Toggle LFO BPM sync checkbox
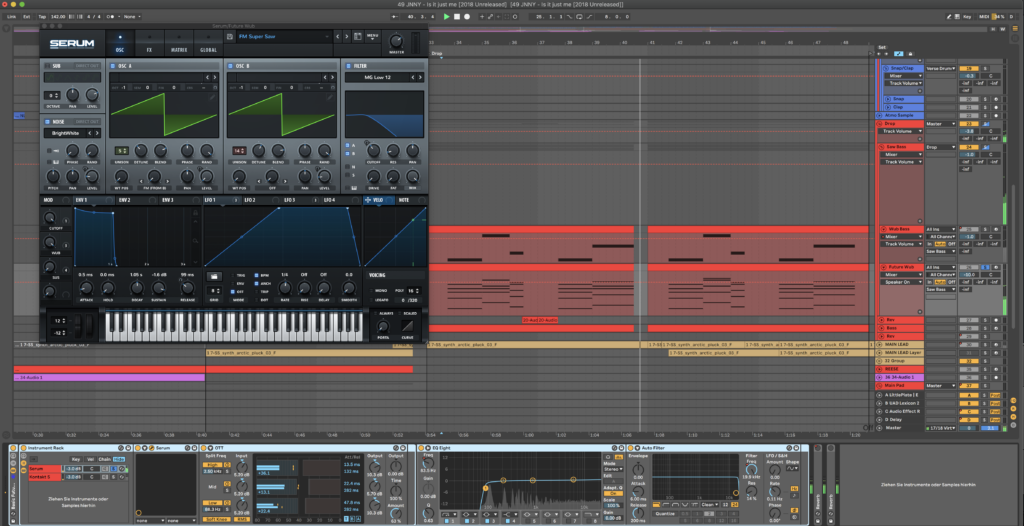The width and height of the screenshot is (1024, 526). (256, 276)
